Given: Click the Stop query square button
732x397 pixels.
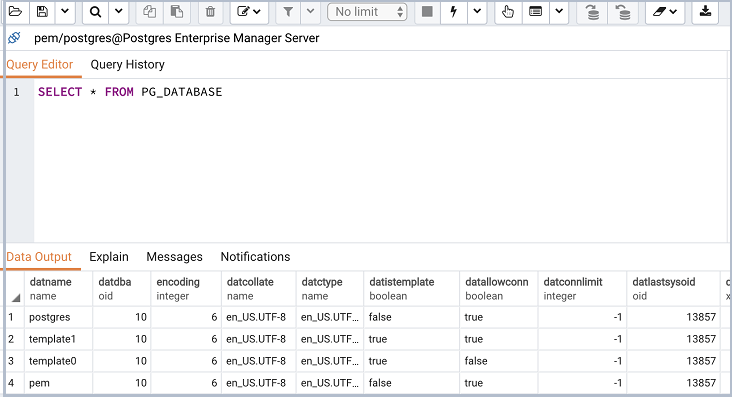Looking at the screenshot, I should [x=427, y=12].
